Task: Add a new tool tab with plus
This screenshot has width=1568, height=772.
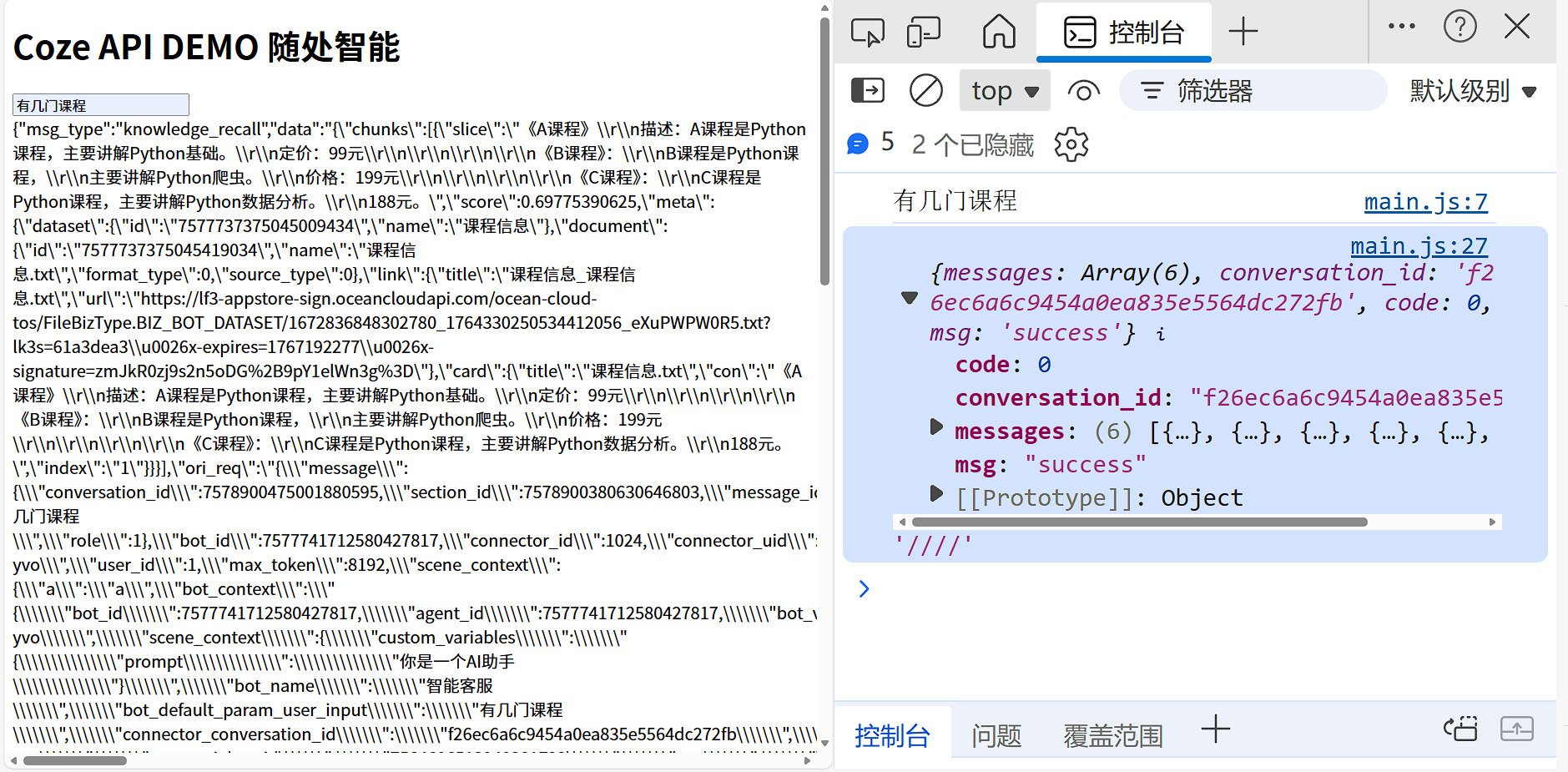Action: (x=1243, y=32)
